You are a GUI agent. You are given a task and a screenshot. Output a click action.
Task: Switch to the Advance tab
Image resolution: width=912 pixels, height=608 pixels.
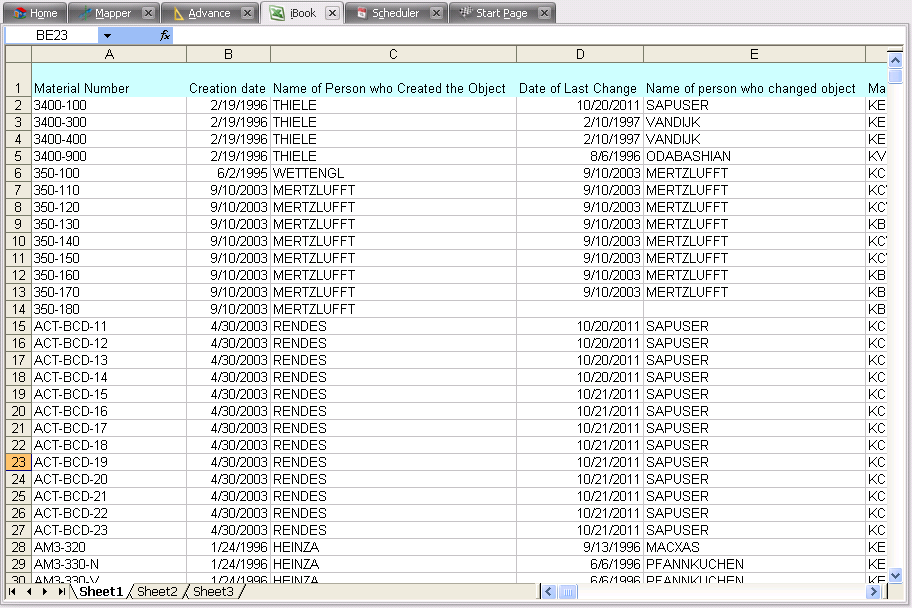click(x=200, y=13)
